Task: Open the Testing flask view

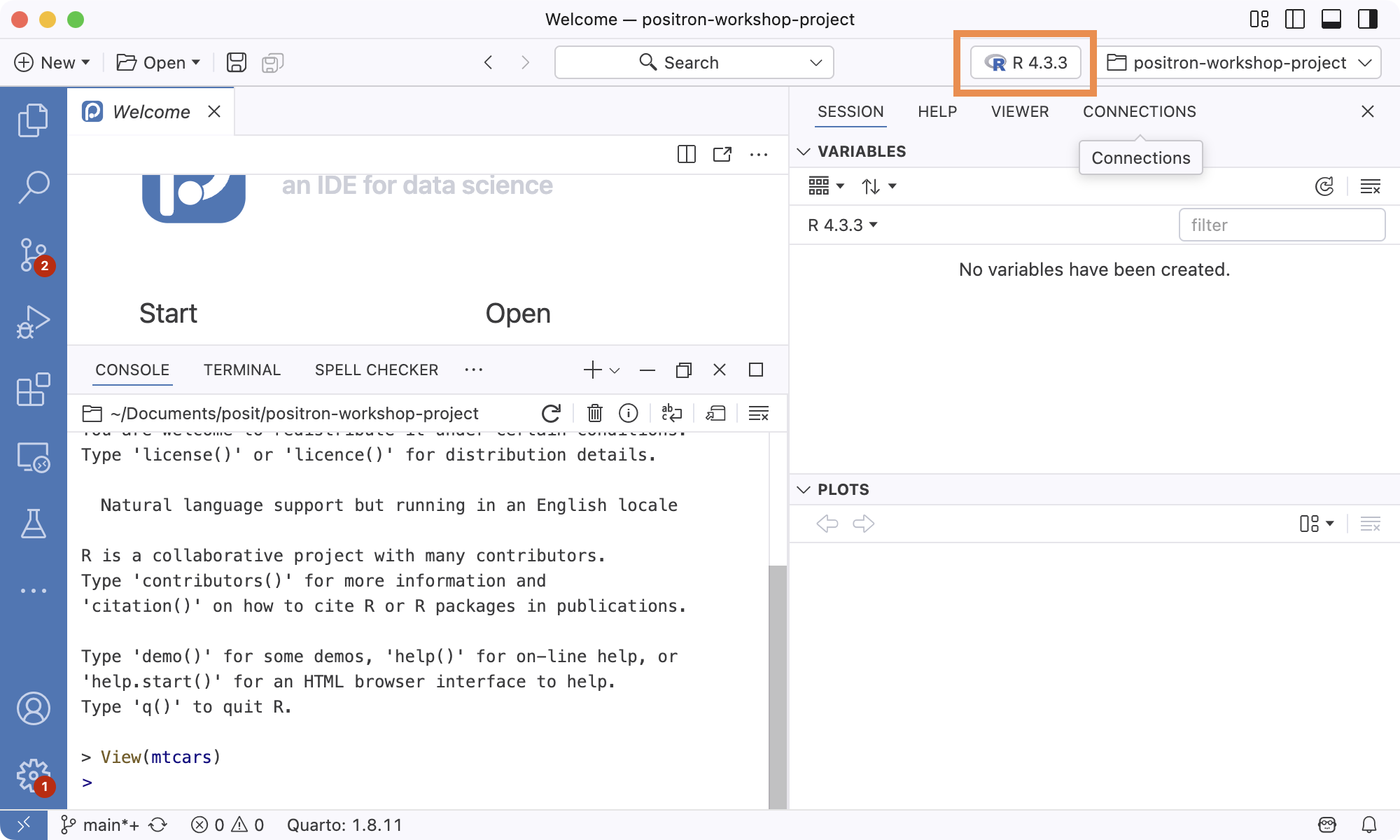Action: coord(33,524)
